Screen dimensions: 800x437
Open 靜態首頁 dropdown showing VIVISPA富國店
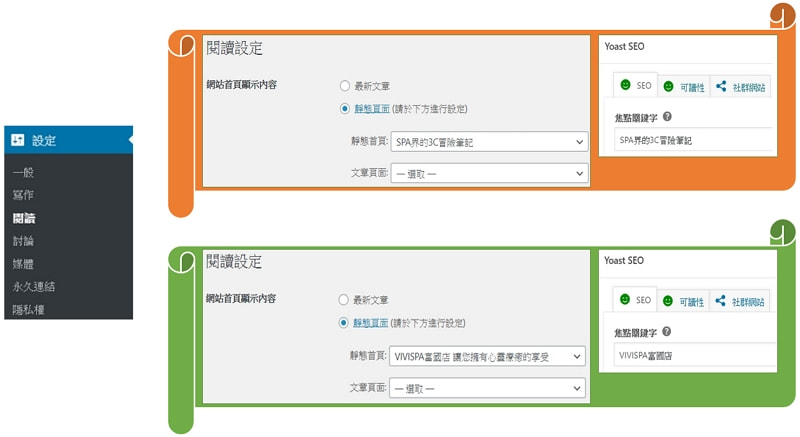pos(487,356)
